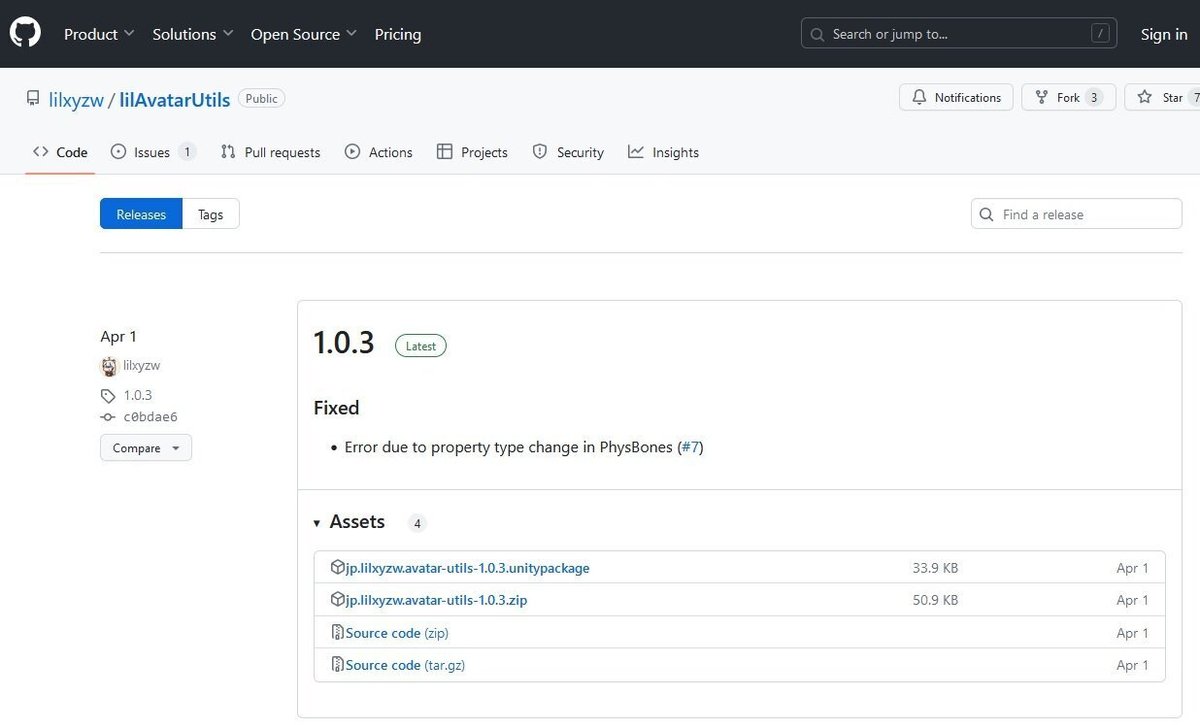Click the file-zip icon of Source code (tar.gz)
1200x725 pixels.
tap(337, 665)
